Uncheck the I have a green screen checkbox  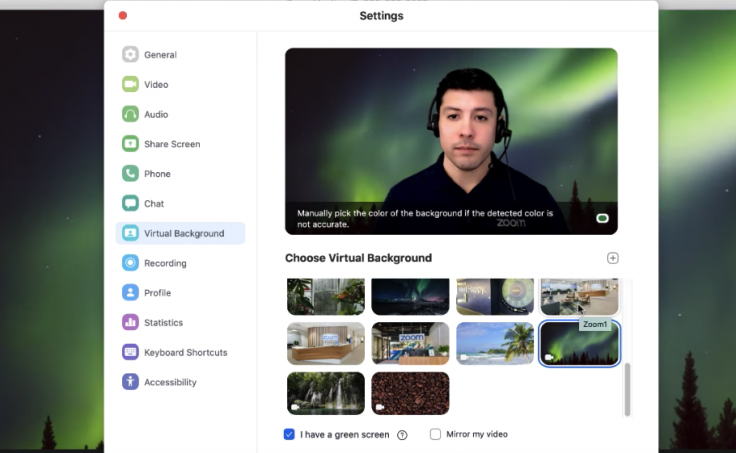(x=289, y=434)
